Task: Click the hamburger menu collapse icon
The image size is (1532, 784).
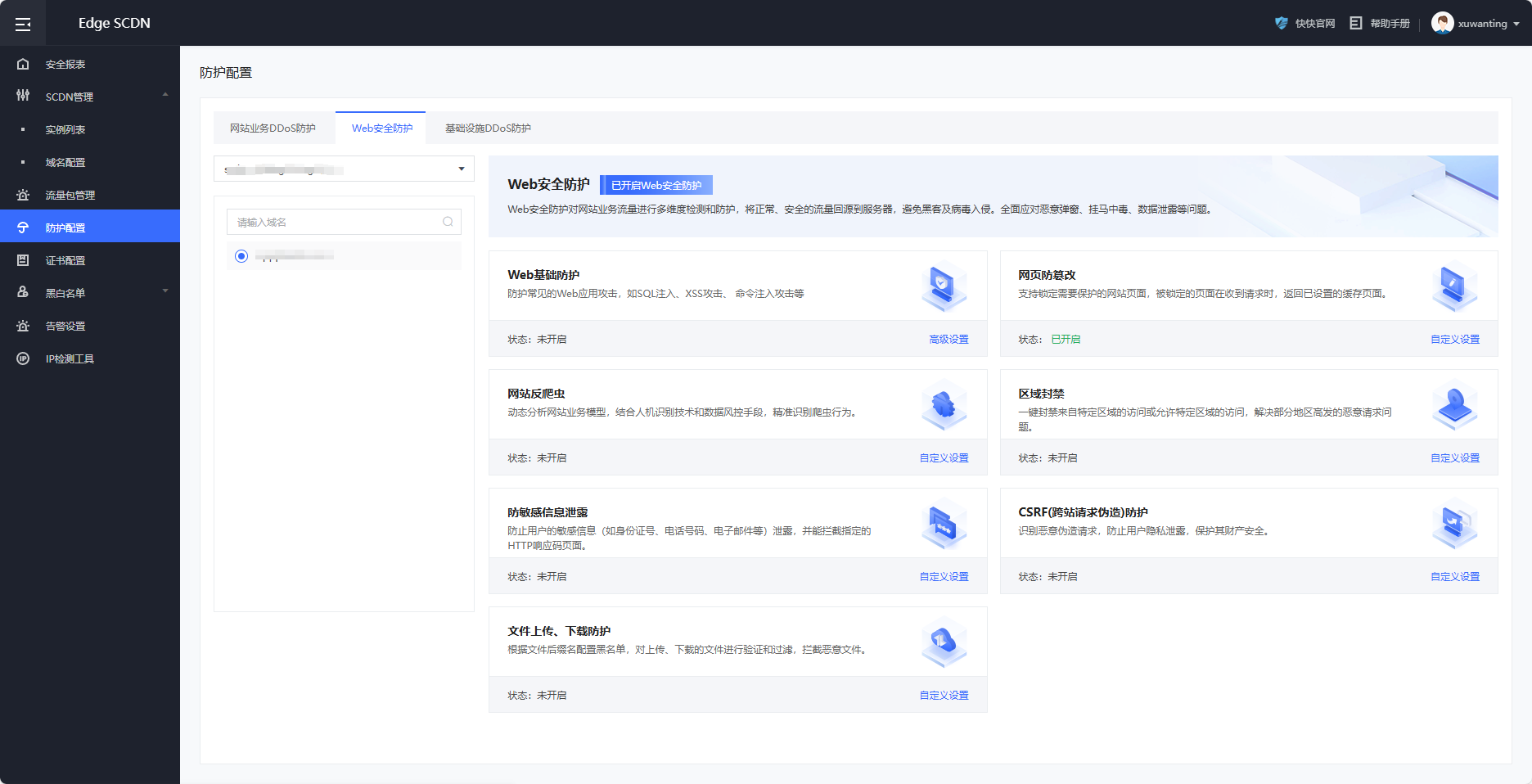Action: tap(23, 24)
